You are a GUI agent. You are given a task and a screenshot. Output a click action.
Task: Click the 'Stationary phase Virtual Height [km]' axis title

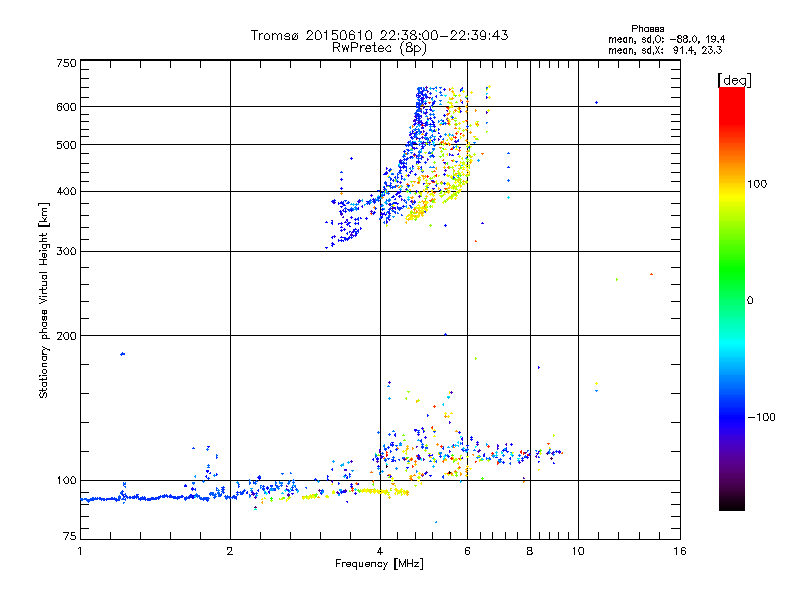tap(43, 300)
